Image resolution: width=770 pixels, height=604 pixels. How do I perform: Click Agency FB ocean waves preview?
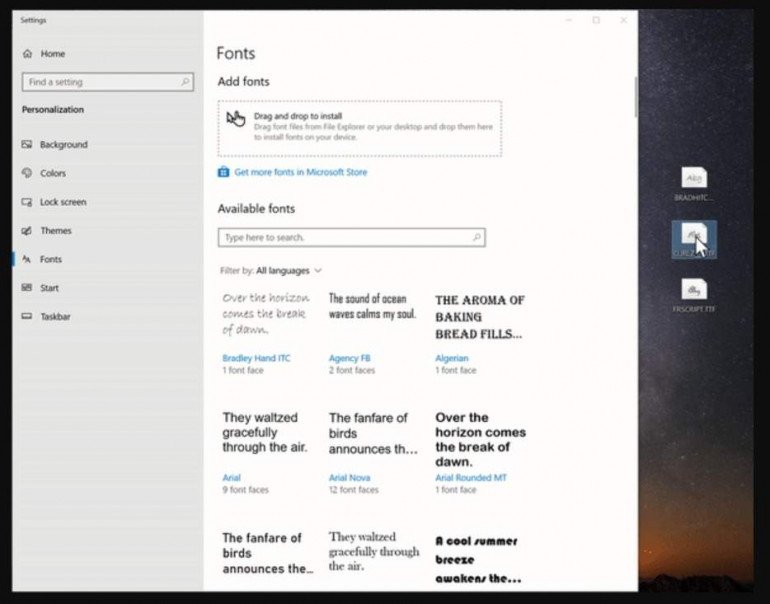point(372,306)
